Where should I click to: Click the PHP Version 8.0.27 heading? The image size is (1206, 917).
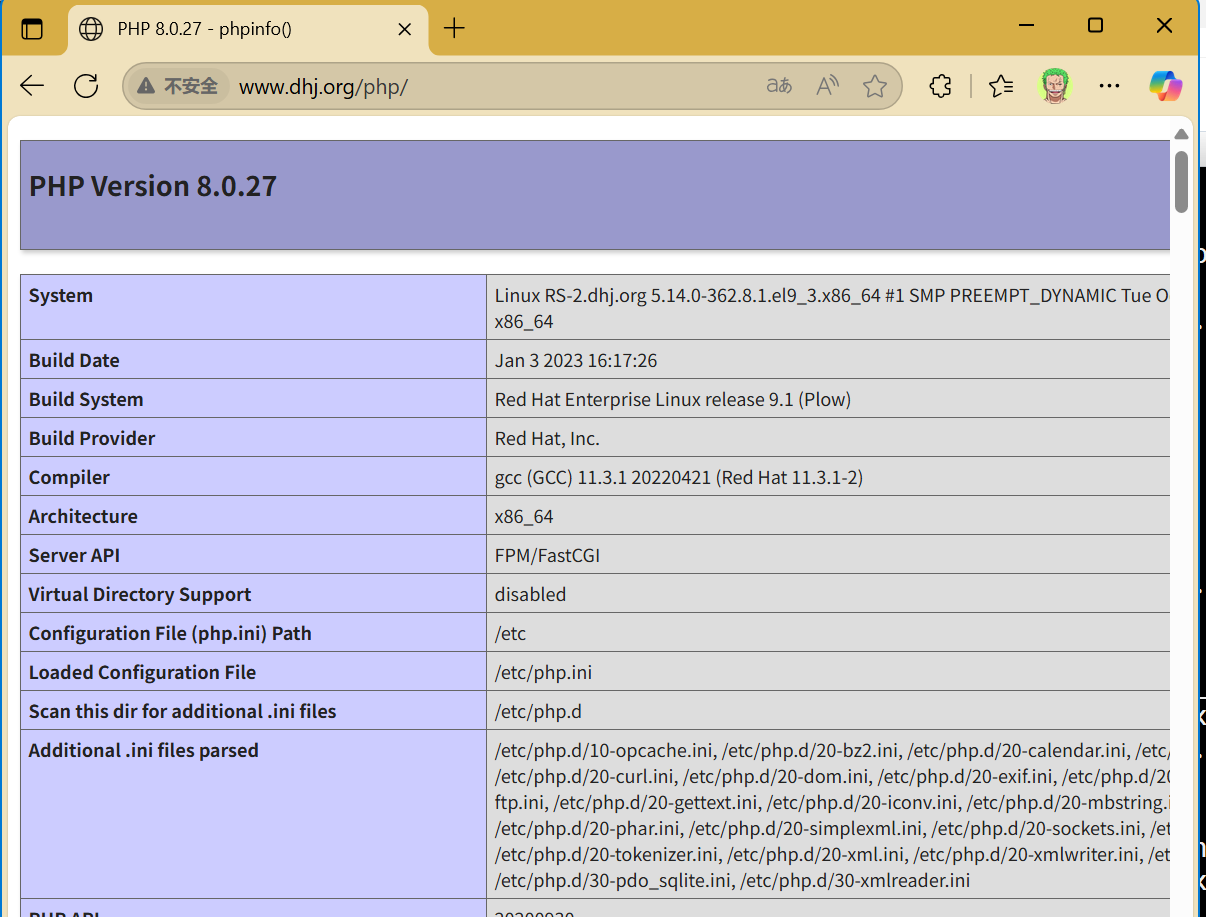(153, 186)
